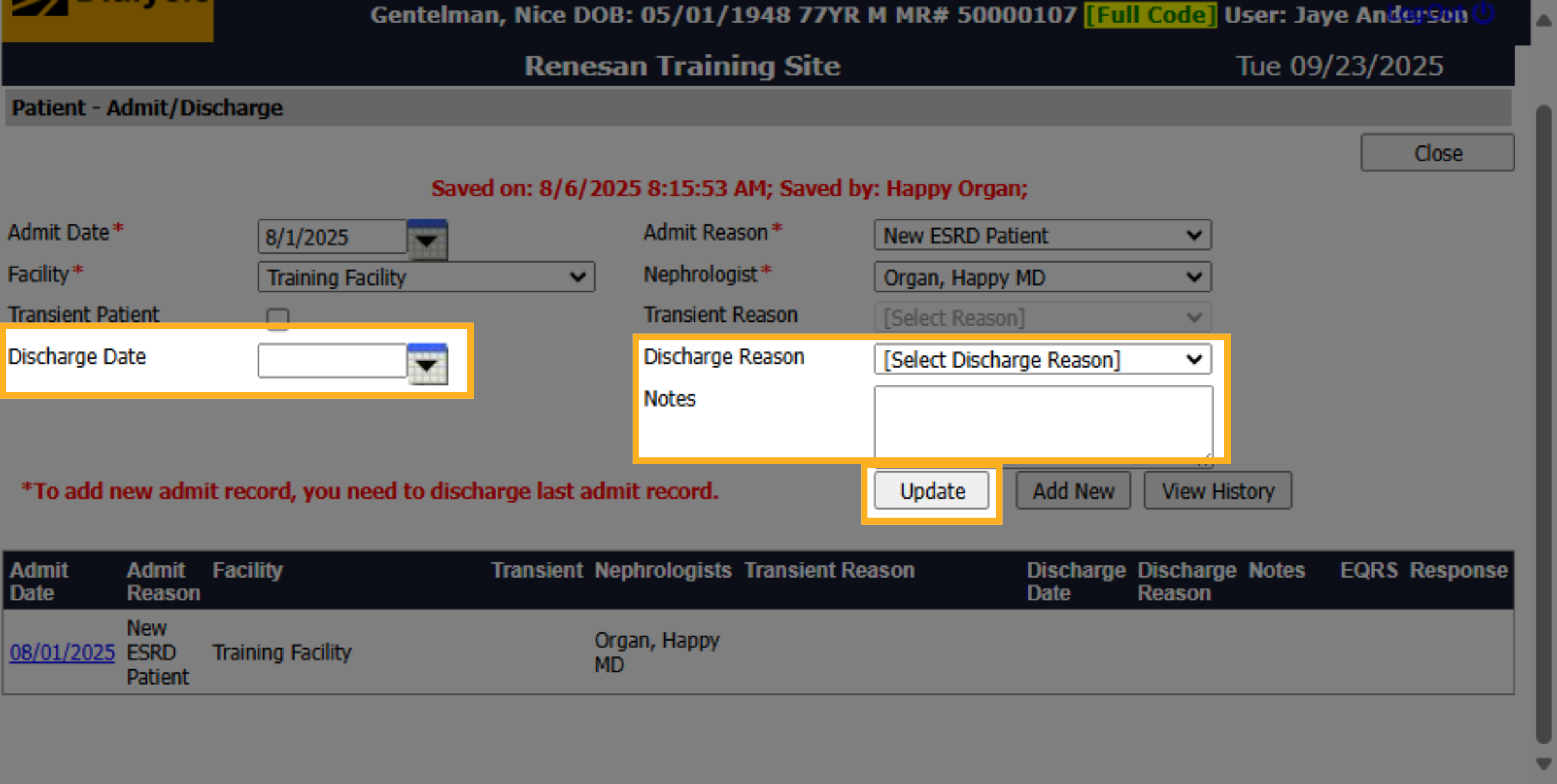Click the Organ, Happy MD table cell
The image size is (1557, 784).
click(x=657, y=652)
